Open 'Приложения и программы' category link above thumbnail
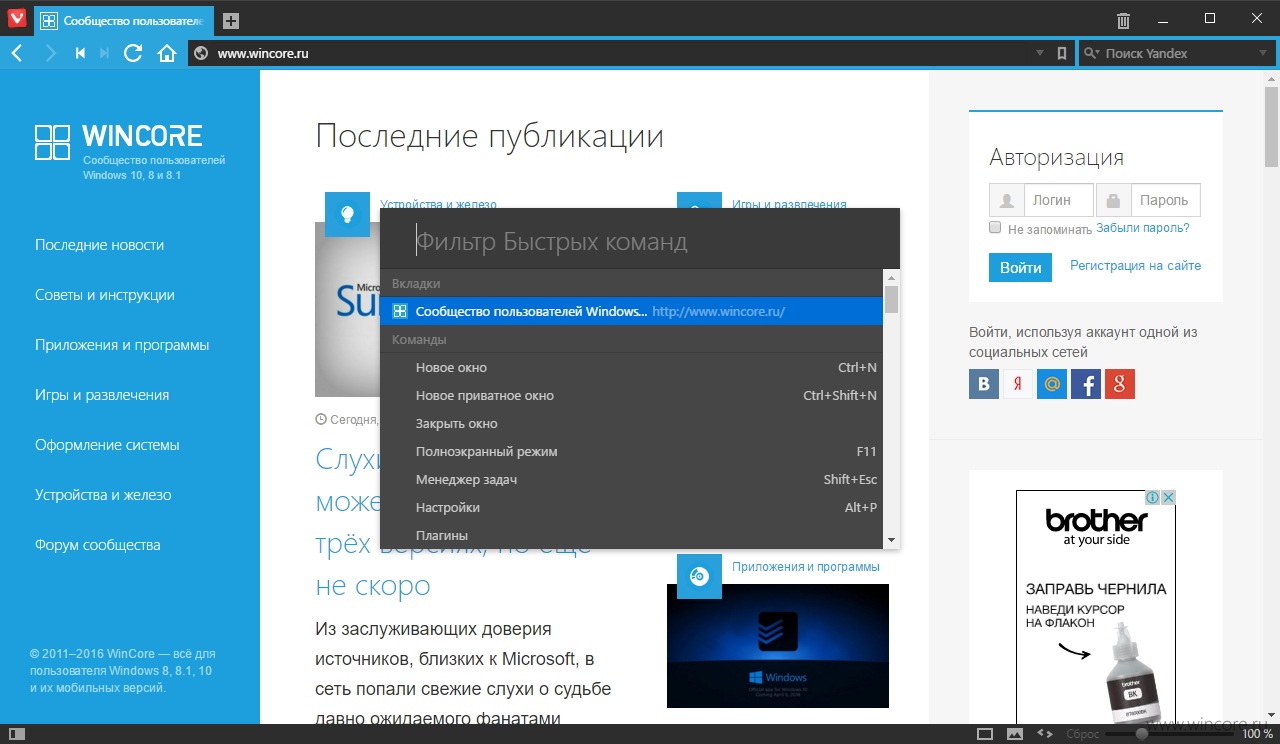The image size is (1280, 744). [806, 567]
